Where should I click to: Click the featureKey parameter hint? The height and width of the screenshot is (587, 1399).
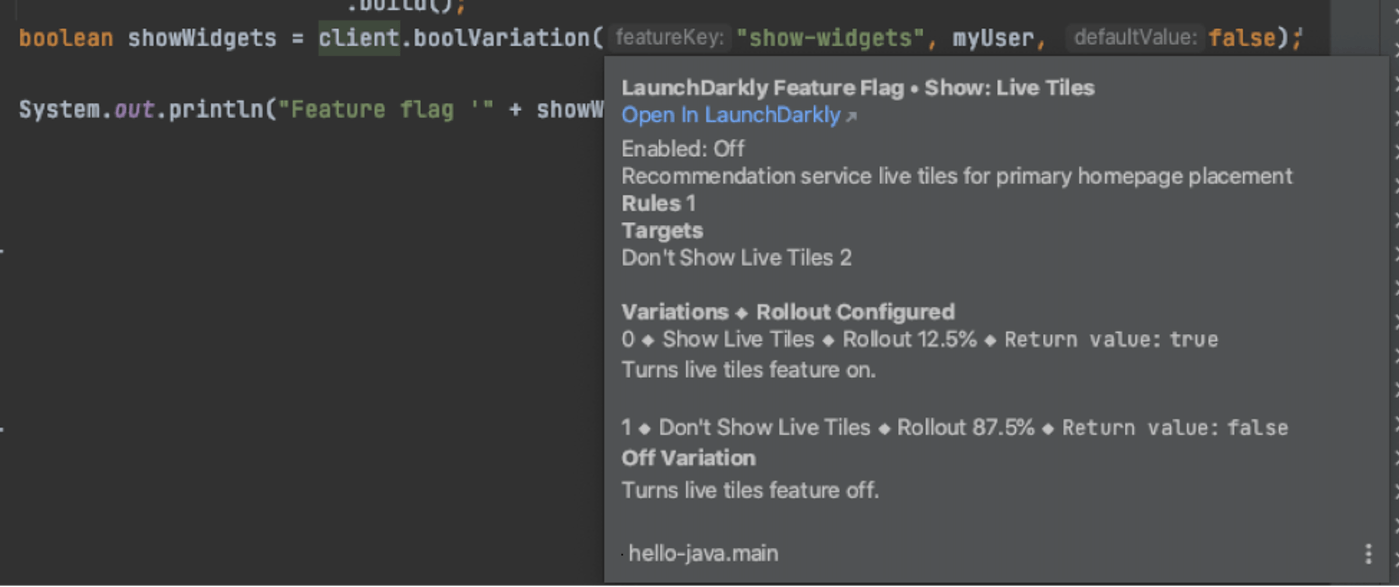(x=669, y=38)
